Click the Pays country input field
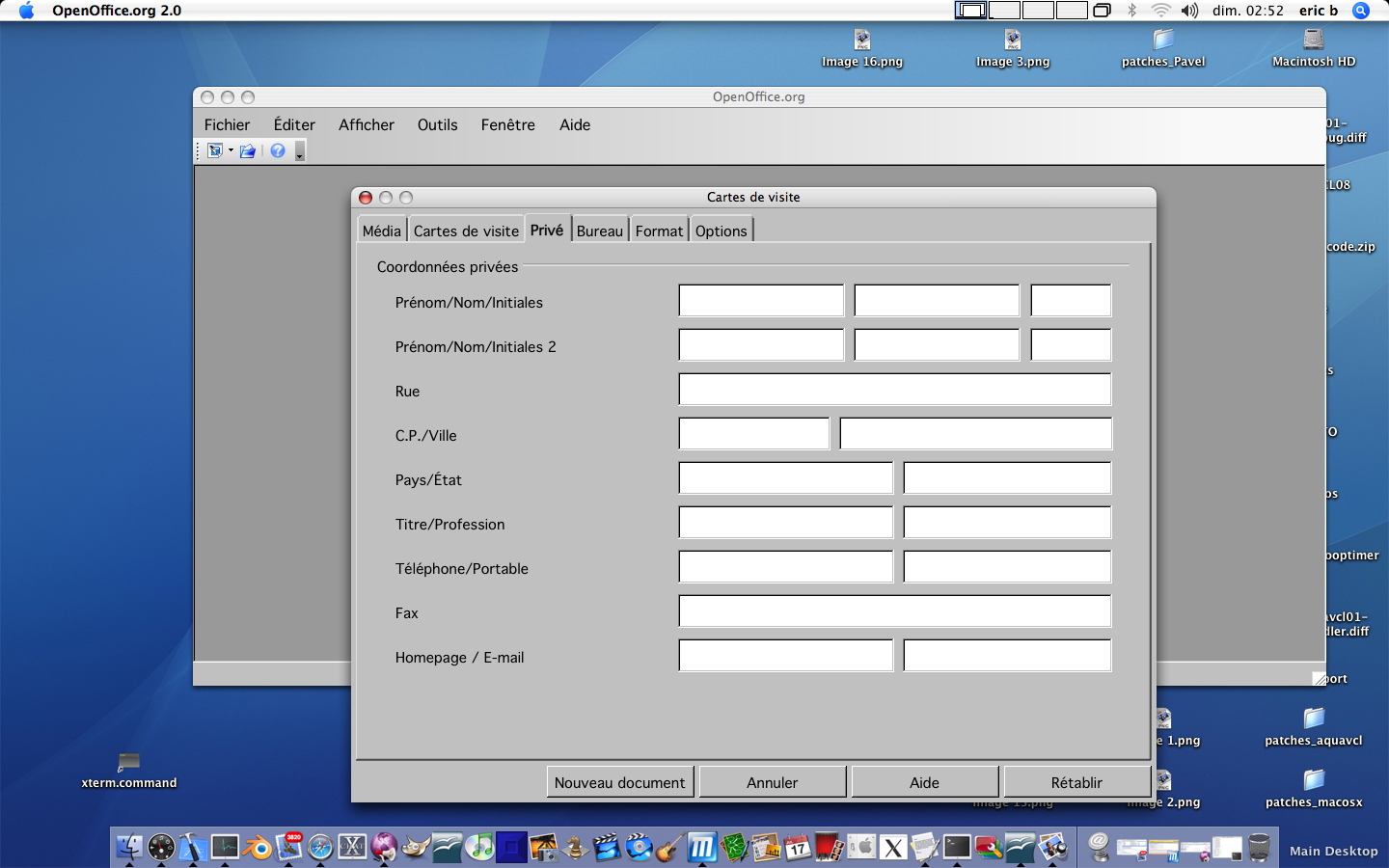This screenshot has width=1389, height=868. pos(786,478)
